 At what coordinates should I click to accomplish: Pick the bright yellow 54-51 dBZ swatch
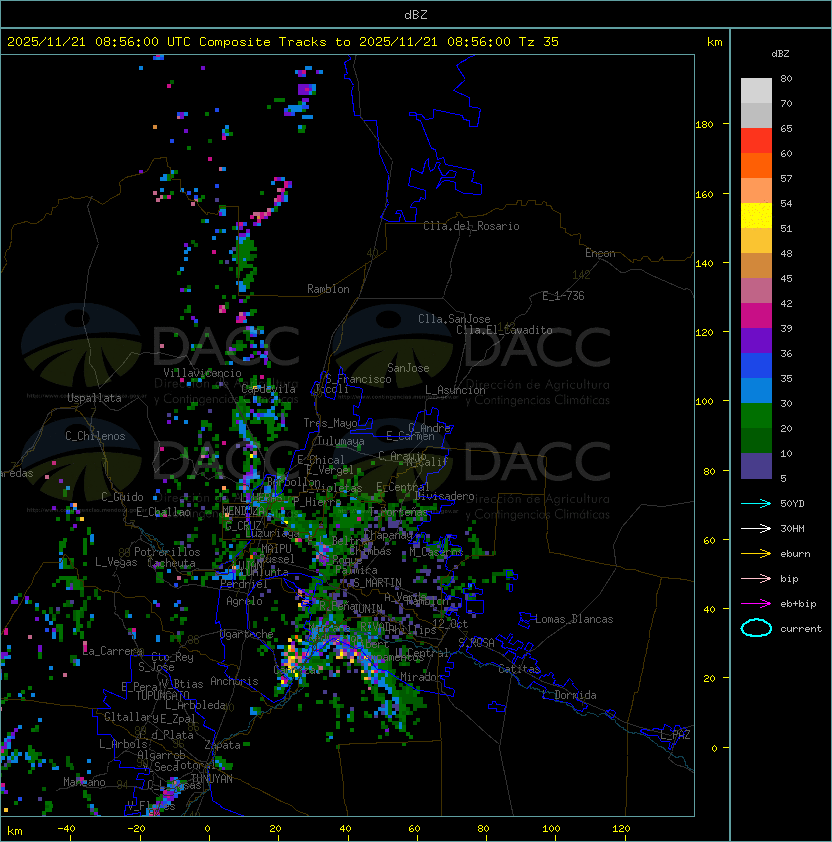click(756, 215)
